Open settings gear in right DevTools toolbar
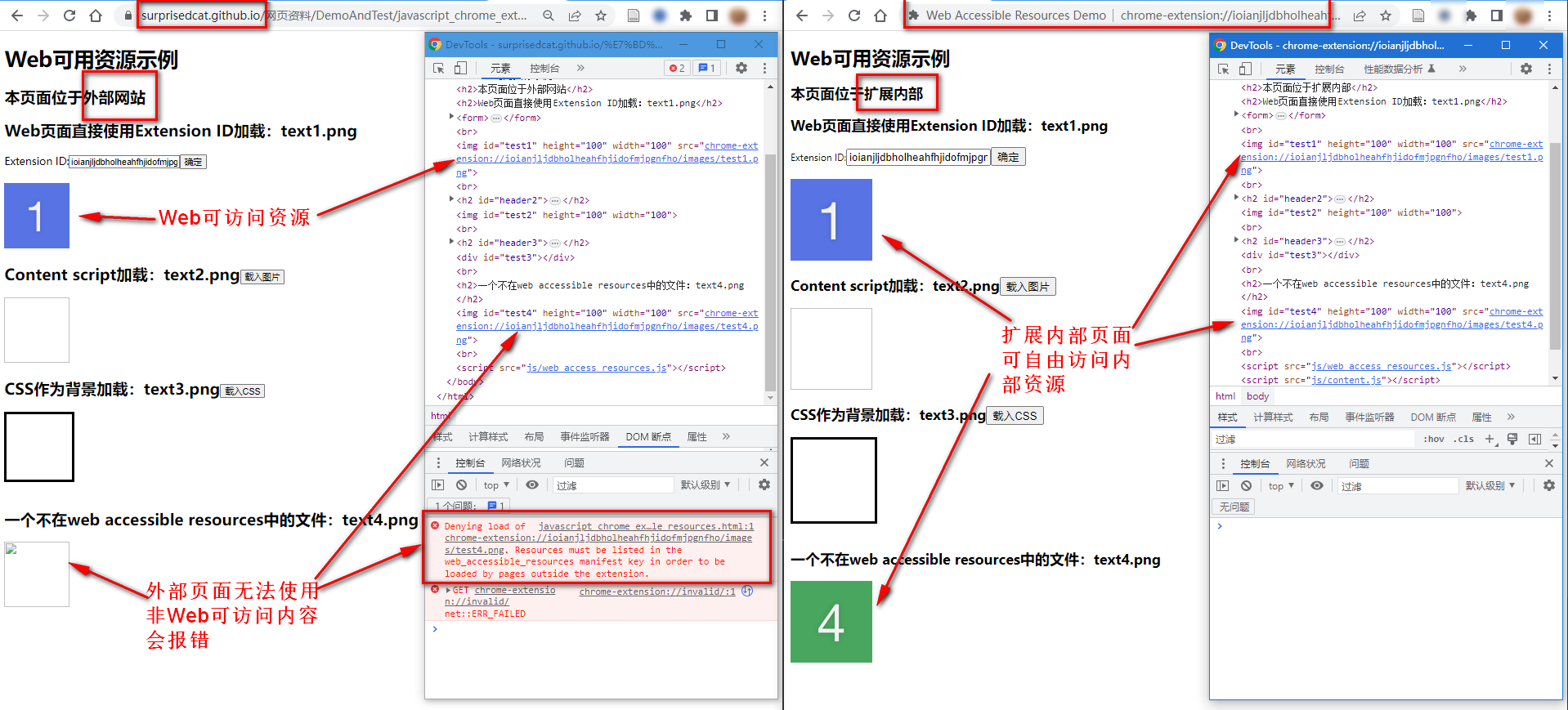The width and height of the screenshot is (1568, 710). [1526, 69]
